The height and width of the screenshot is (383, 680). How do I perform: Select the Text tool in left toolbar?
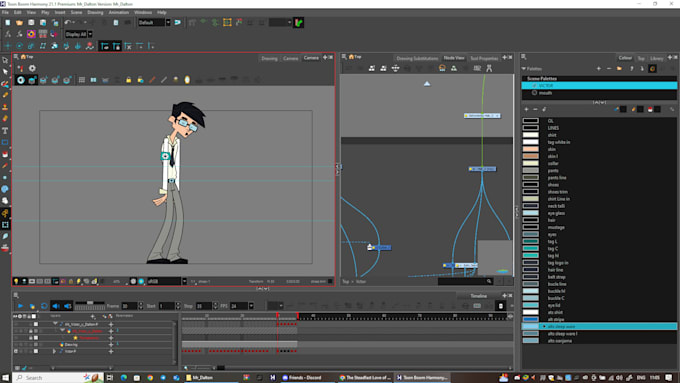5,131
